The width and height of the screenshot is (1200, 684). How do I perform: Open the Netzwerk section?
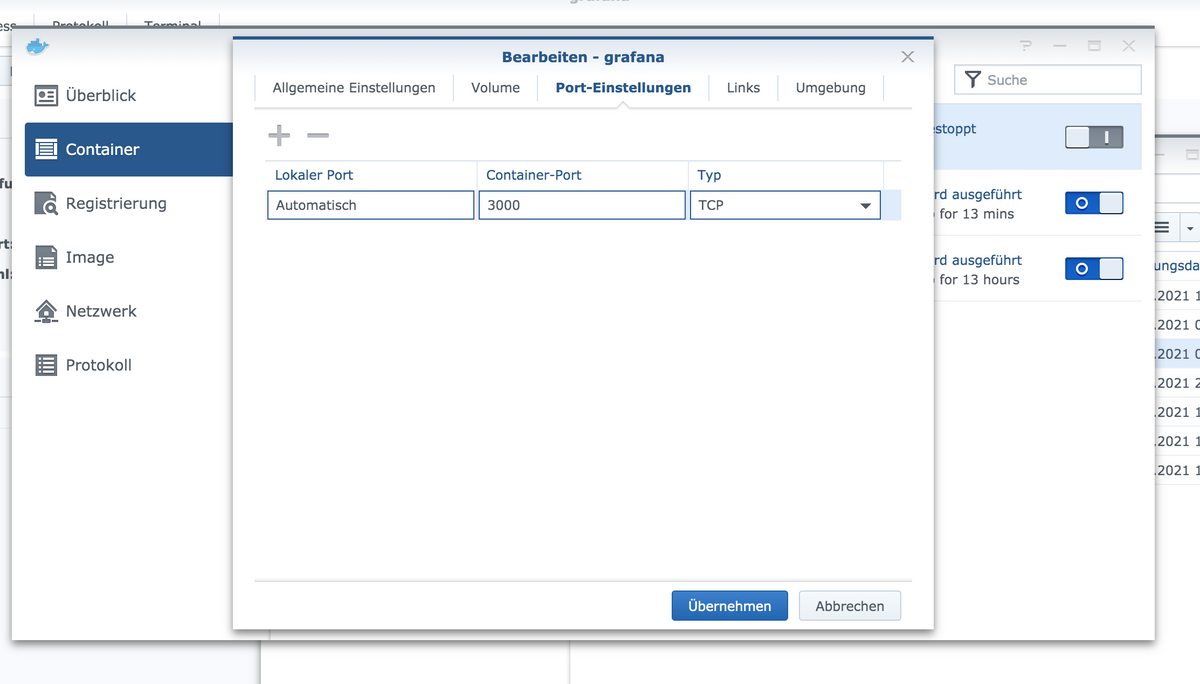point(128,312)
